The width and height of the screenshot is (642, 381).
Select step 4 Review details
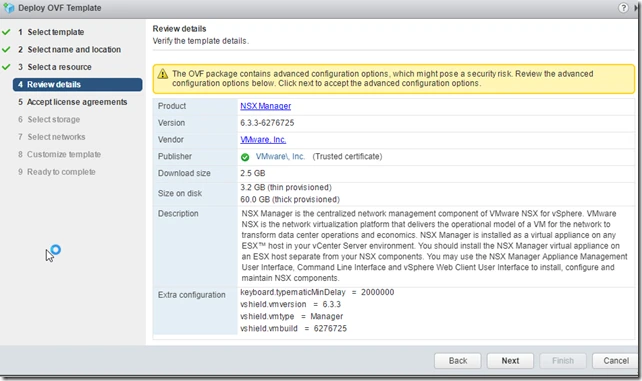[77, 84]
